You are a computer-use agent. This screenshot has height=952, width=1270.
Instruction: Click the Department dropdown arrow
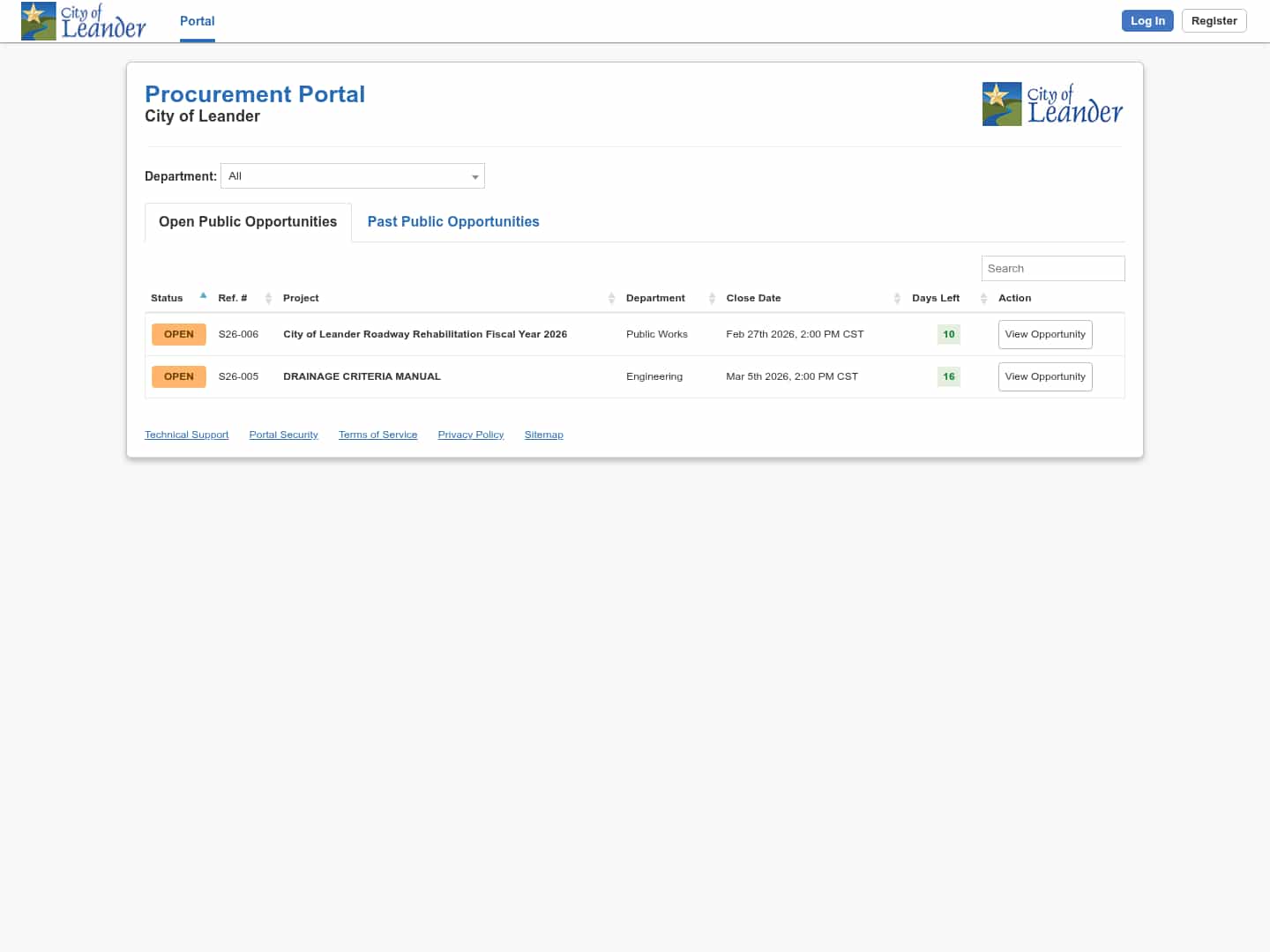[475, 175]
